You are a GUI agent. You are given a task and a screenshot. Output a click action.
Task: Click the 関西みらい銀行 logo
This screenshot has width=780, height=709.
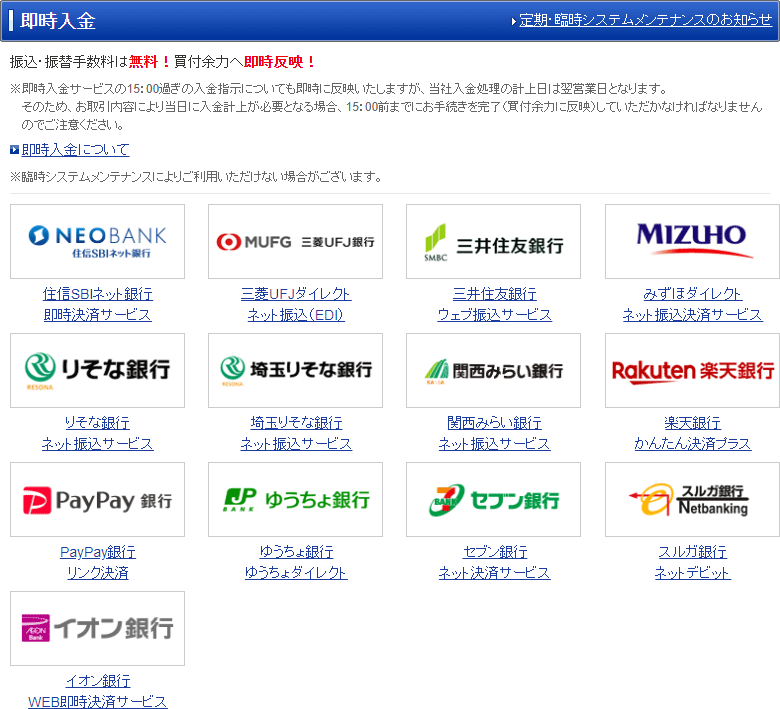(493, 371)
